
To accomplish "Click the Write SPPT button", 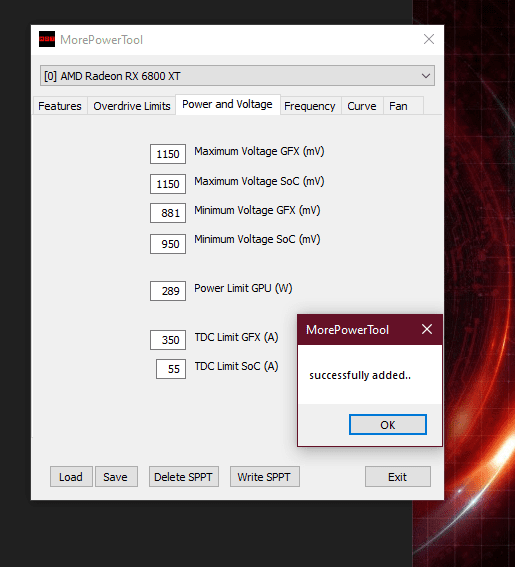I will [x=264, y=477].
